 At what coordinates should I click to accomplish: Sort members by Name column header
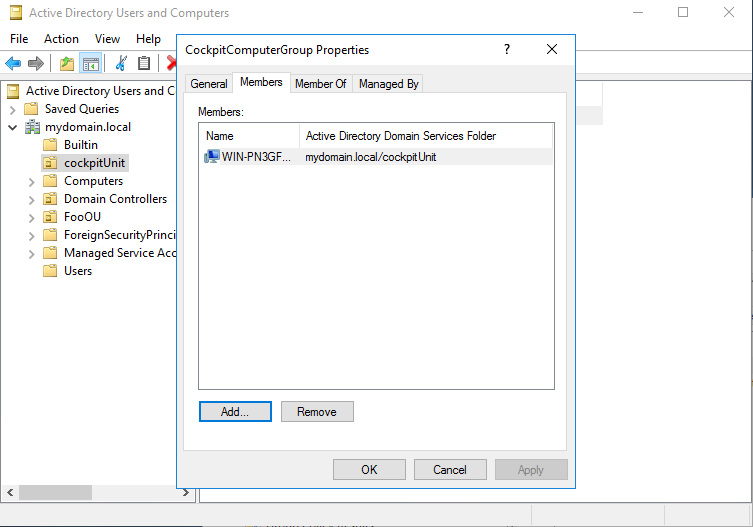click(x=249, y=136)
